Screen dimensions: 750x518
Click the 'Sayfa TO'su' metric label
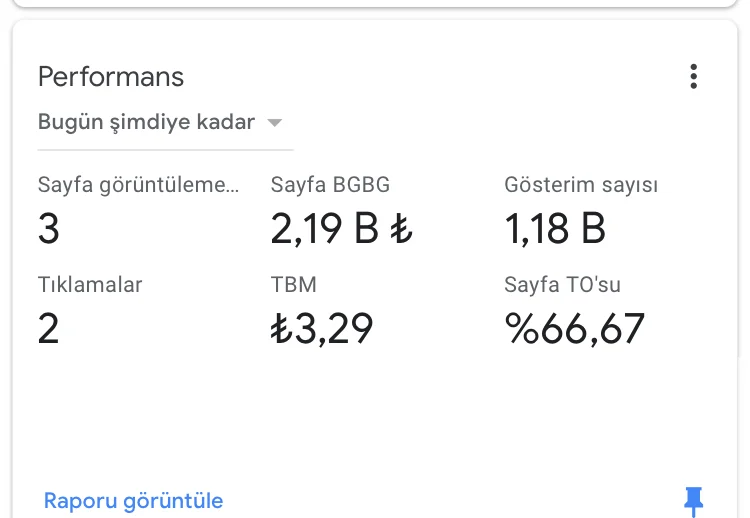coord(562,285)
